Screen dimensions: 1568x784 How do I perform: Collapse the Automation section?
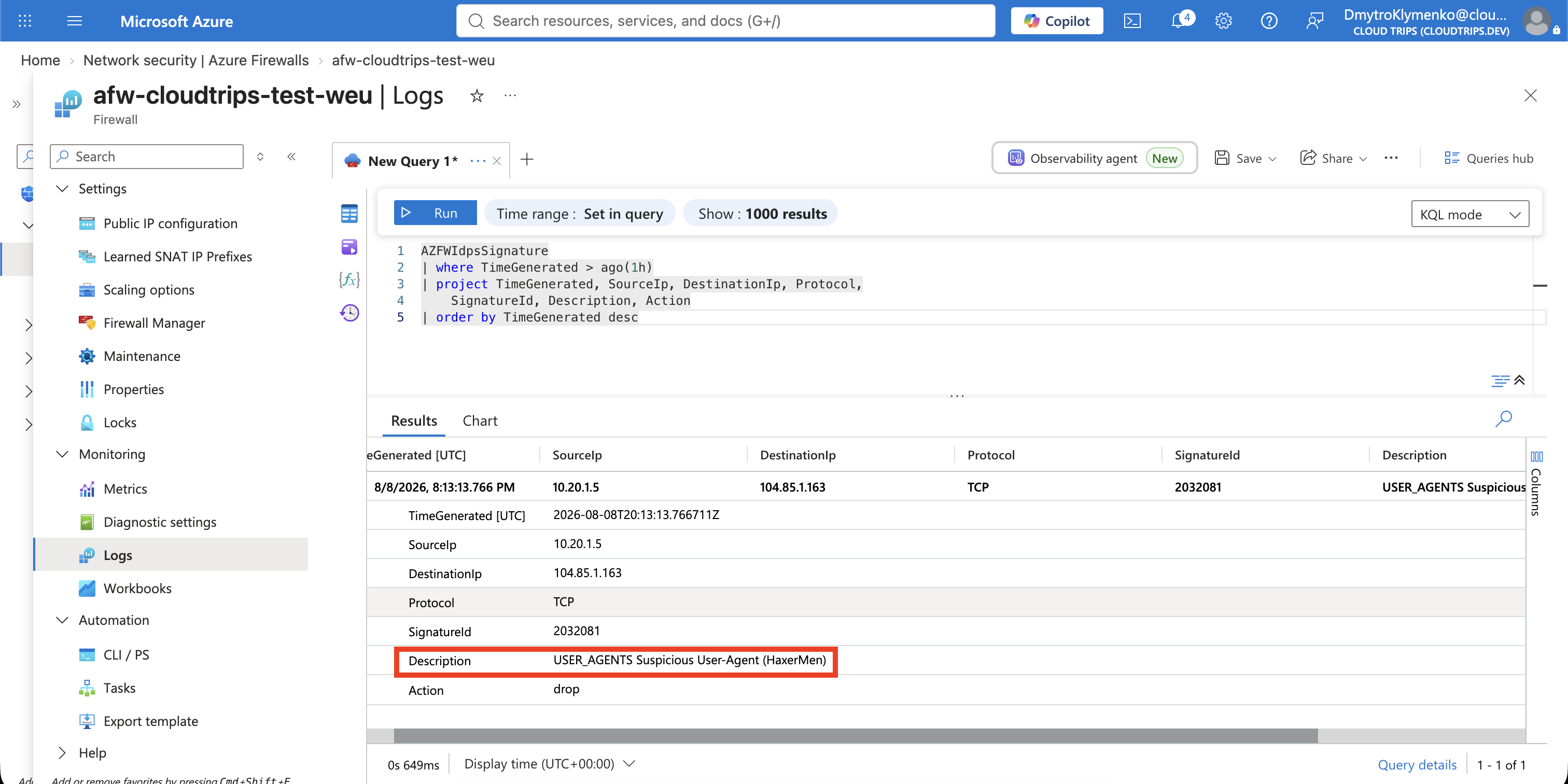point(62,620)
